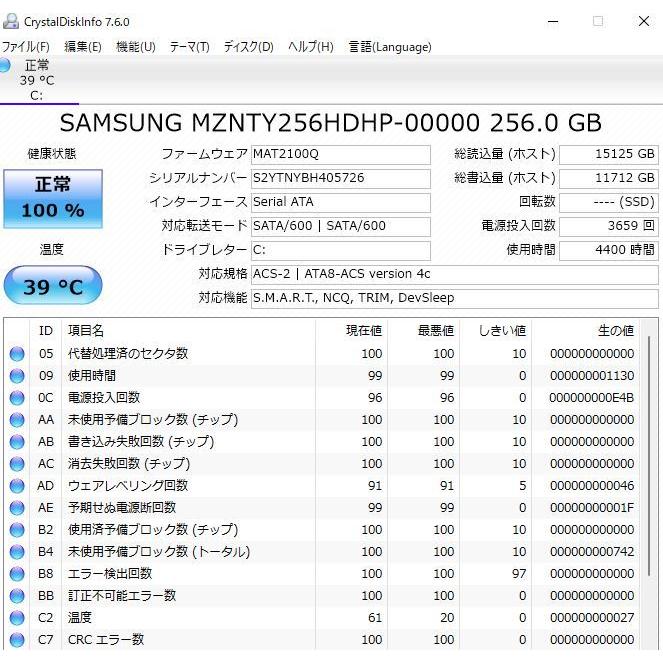
Task: Click status orb of row BB 訂正不可能エラー数
Action: point(17,595)
